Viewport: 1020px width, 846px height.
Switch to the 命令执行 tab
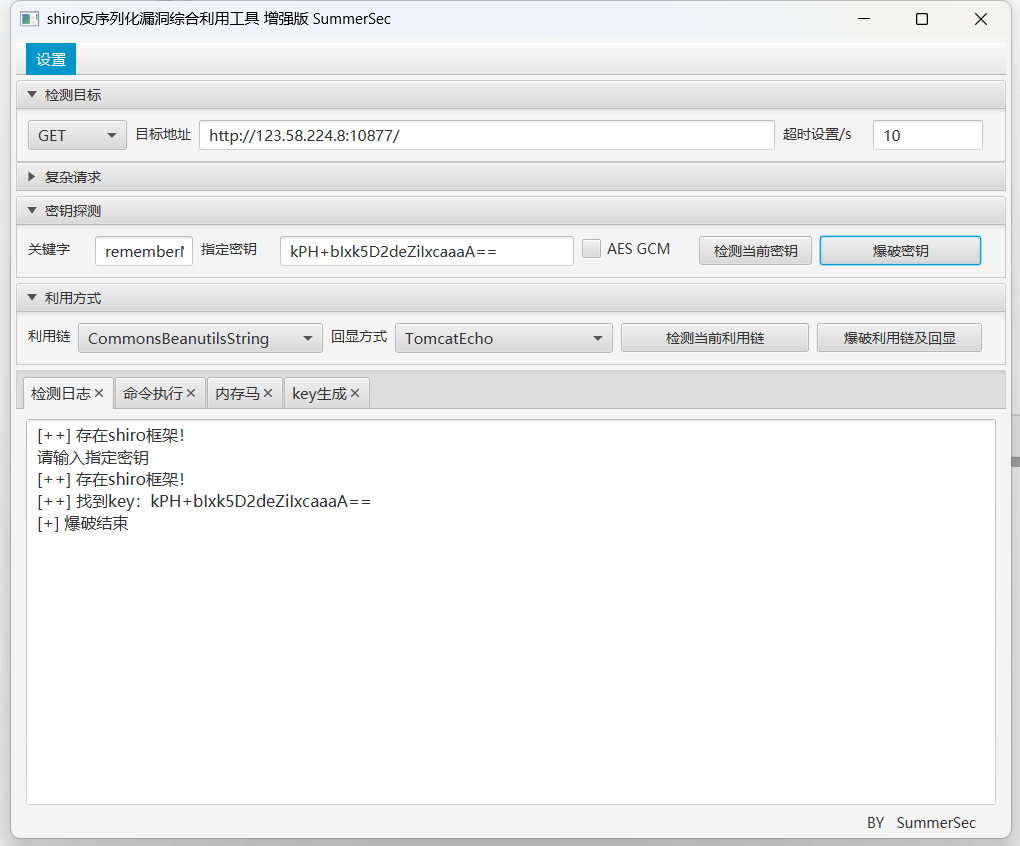pos(153,392)
